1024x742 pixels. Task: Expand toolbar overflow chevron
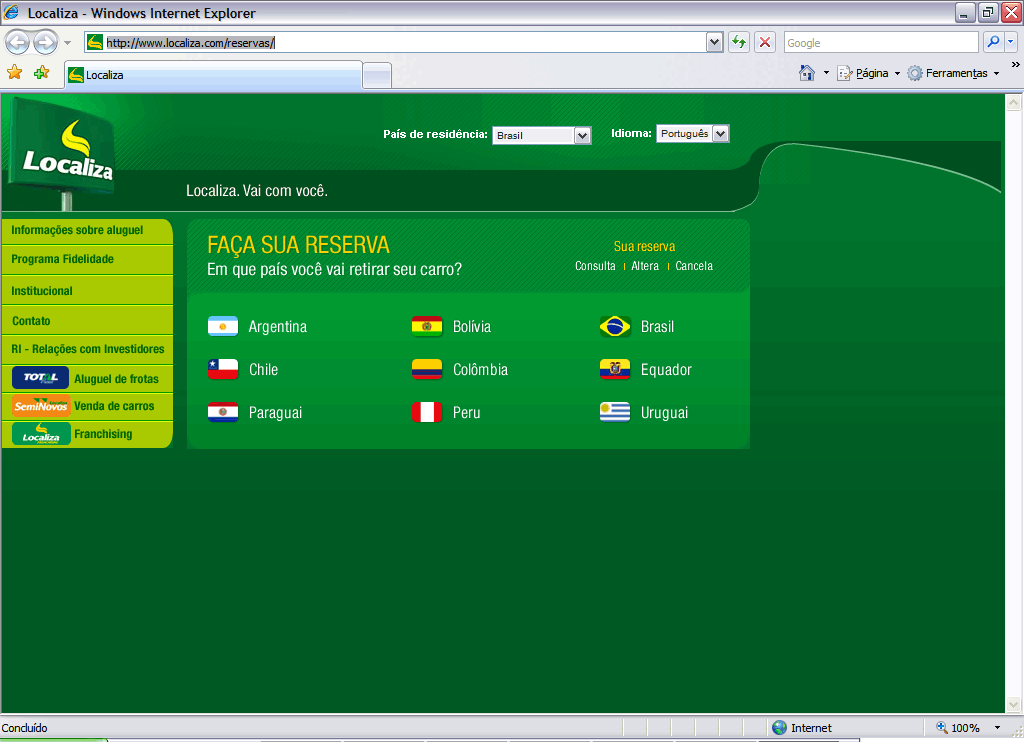tap(1016, 65)
